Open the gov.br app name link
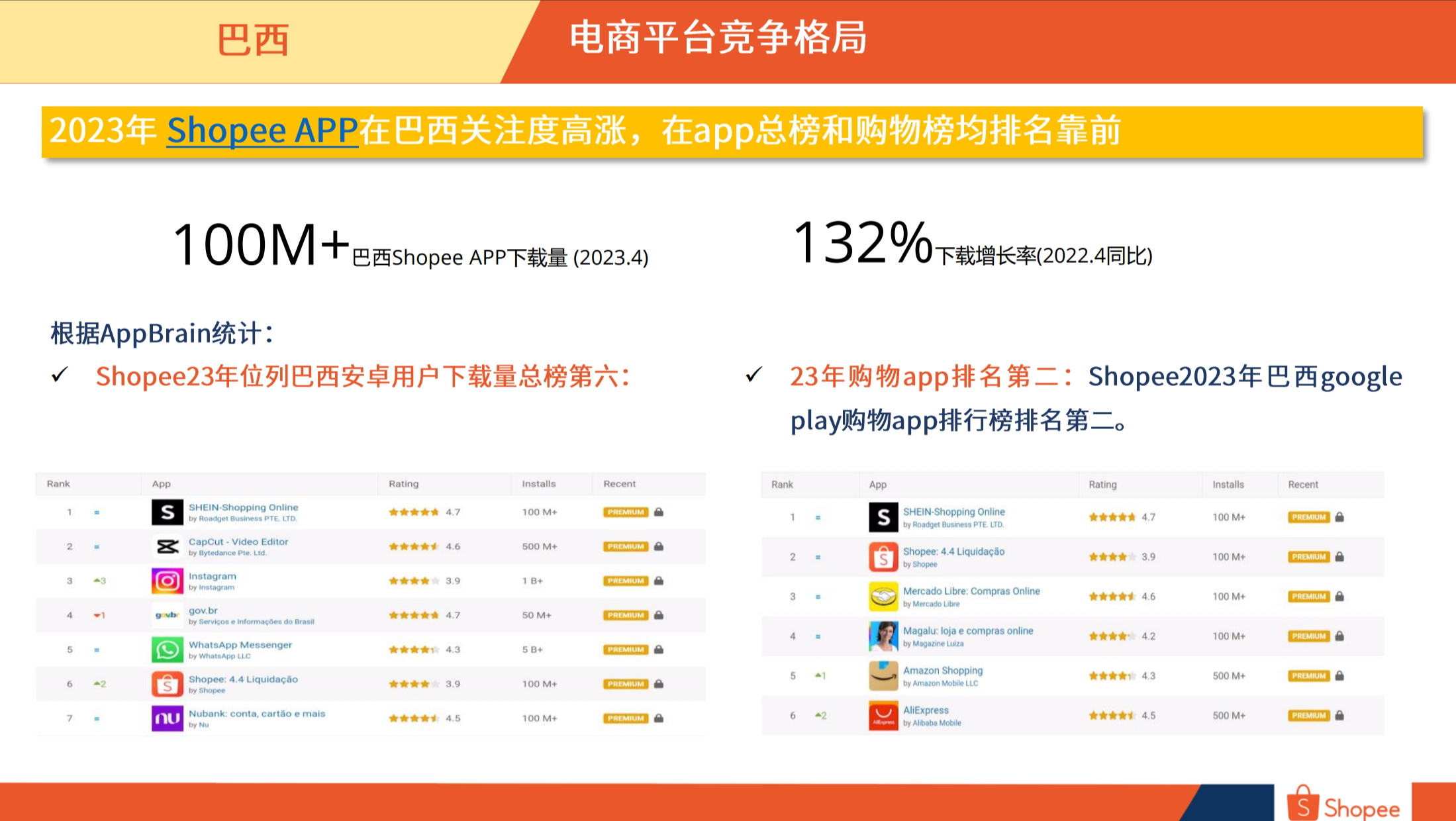 [x=203, y=610]
